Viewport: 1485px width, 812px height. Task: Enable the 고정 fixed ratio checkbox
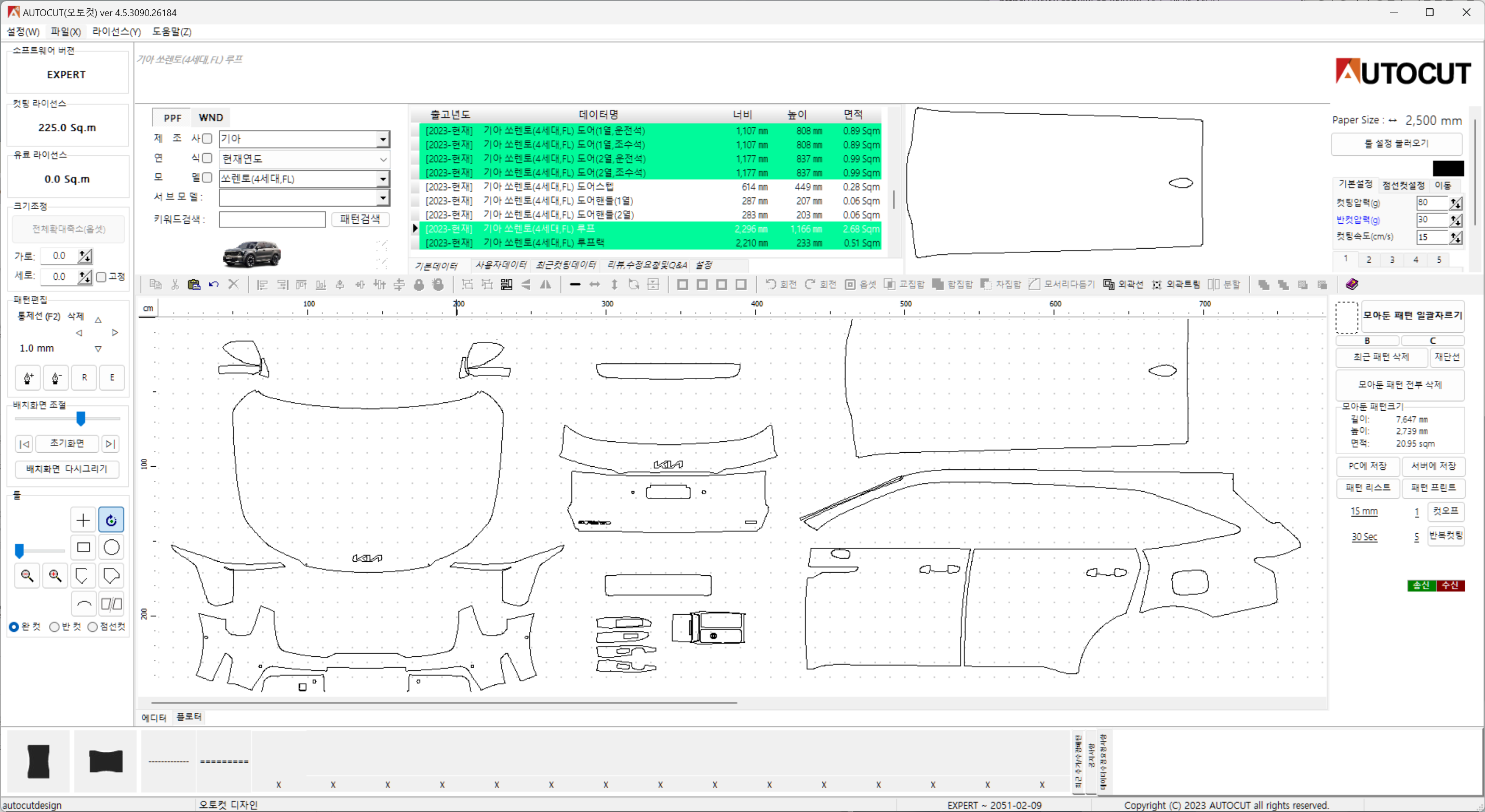tap(101, 277)
